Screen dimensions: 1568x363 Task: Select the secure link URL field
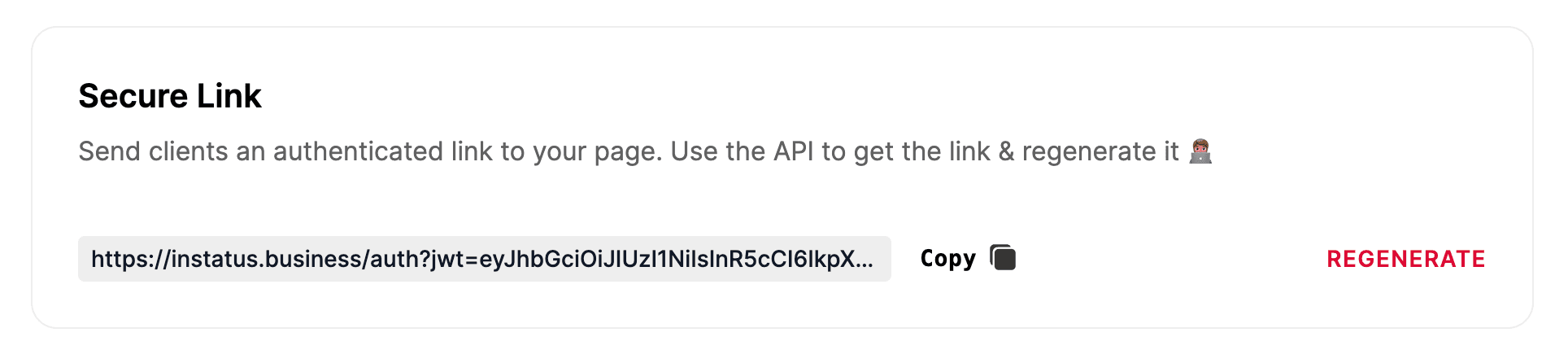[x=484, y=259]
